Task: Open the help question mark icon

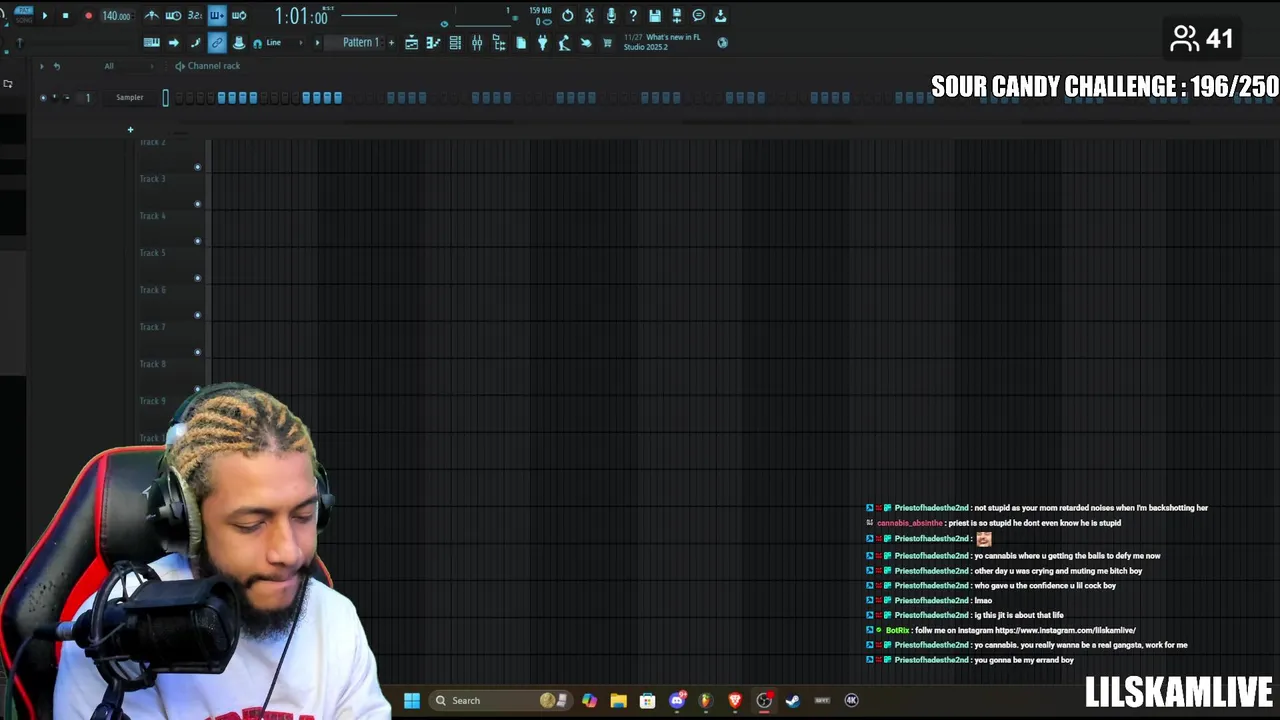Action: coord(633,16)
